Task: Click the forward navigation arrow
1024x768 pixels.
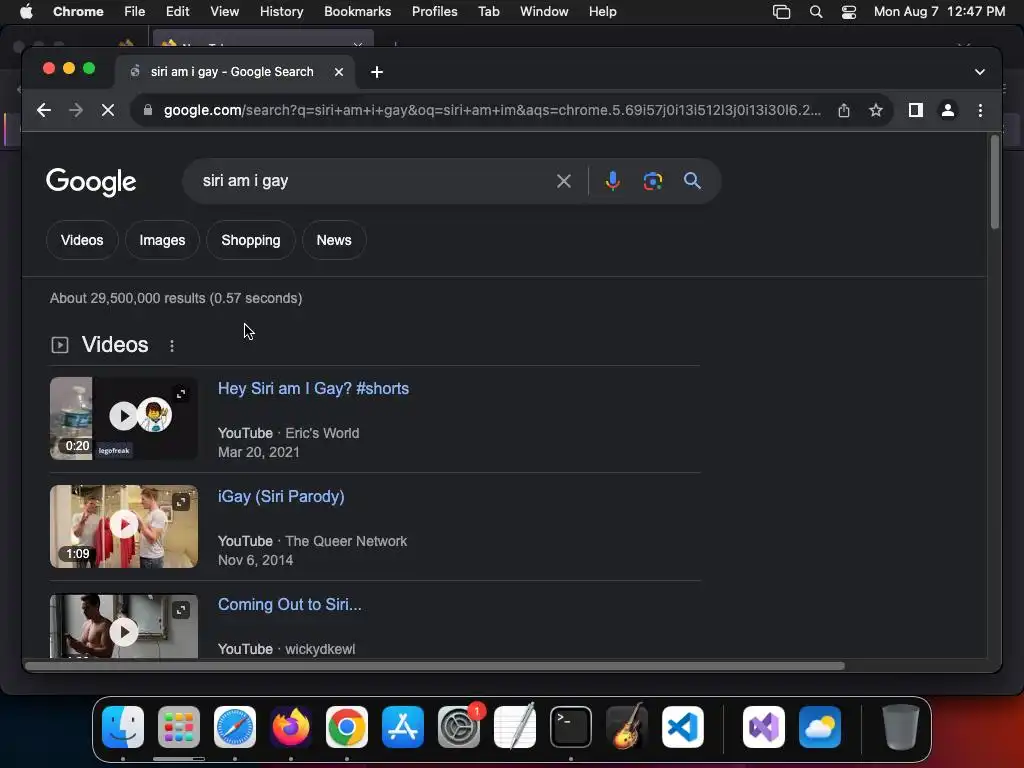Action: 76,110
